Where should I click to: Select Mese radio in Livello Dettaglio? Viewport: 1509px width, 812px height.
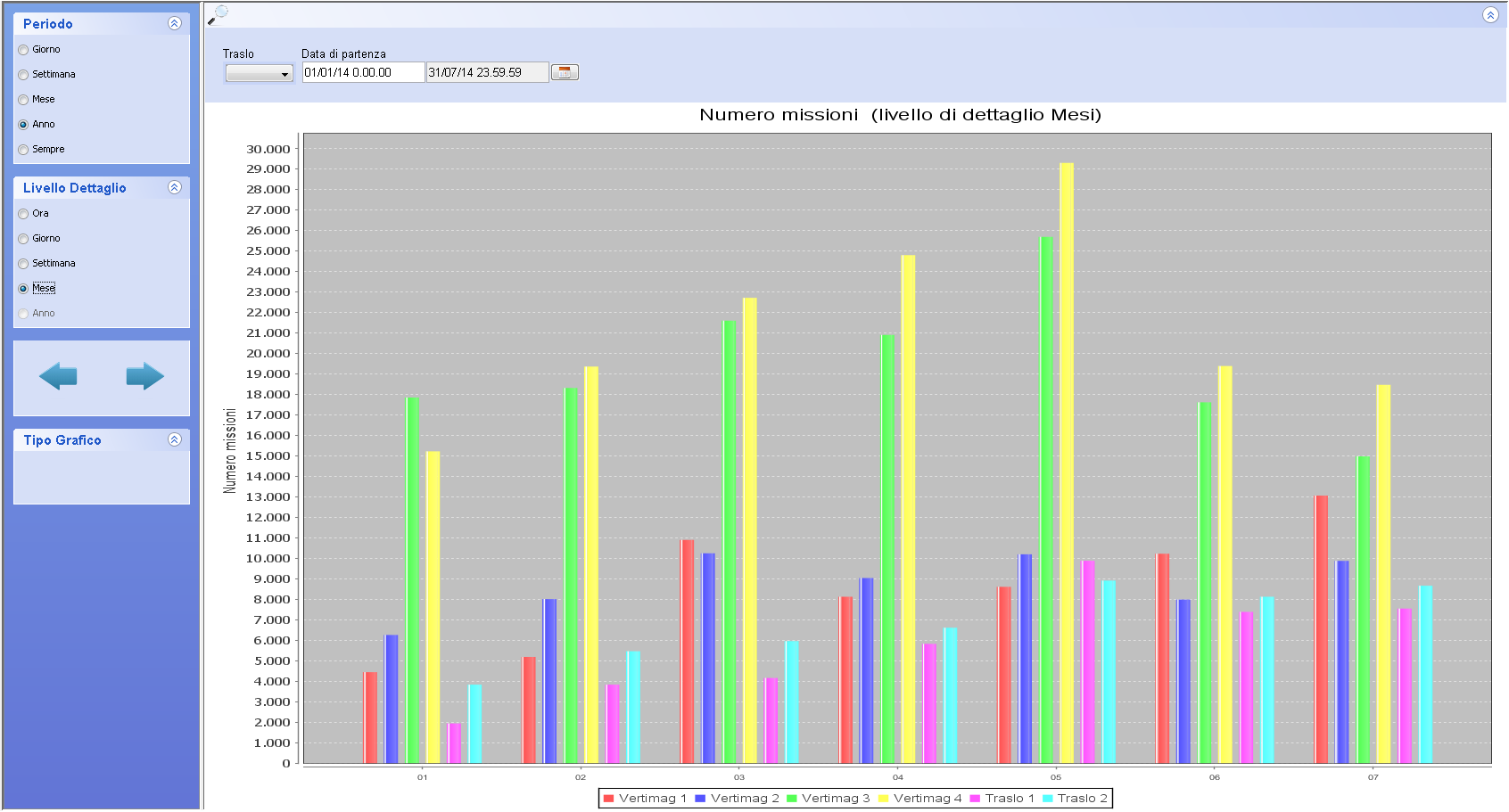tap(23, 289)
